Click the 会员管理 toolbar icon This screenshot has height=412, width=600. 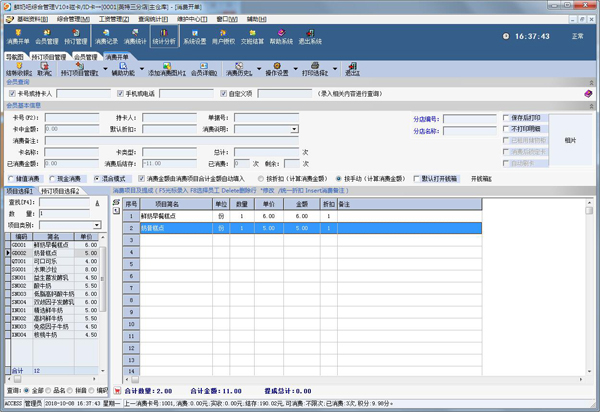pyautogui.click(x=47, y=36)
